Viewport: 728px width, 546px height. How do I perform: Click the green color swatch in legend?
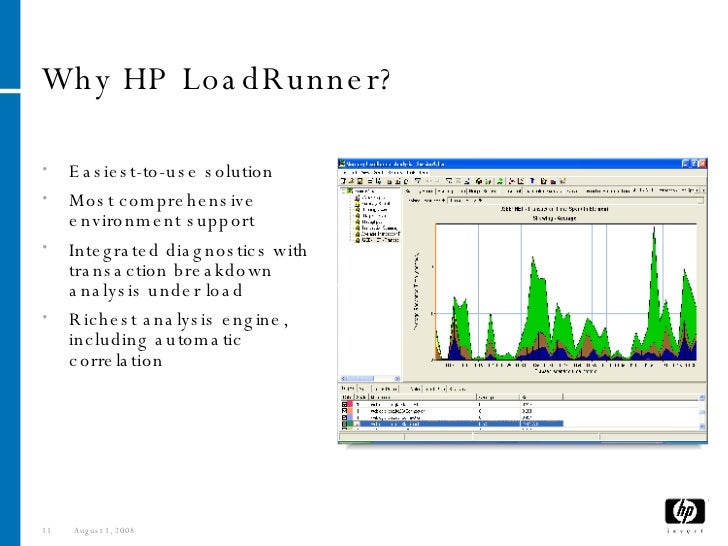(x=350, y=424)
